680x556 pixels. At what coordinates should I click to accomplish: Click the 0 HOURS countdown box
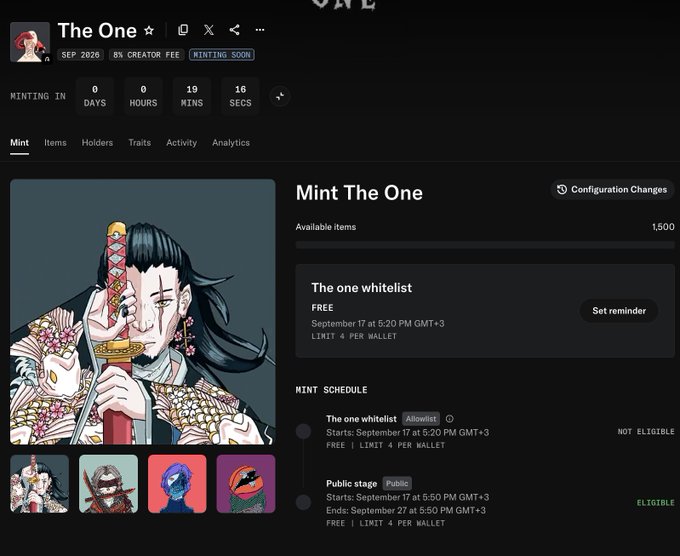point(143,96)
